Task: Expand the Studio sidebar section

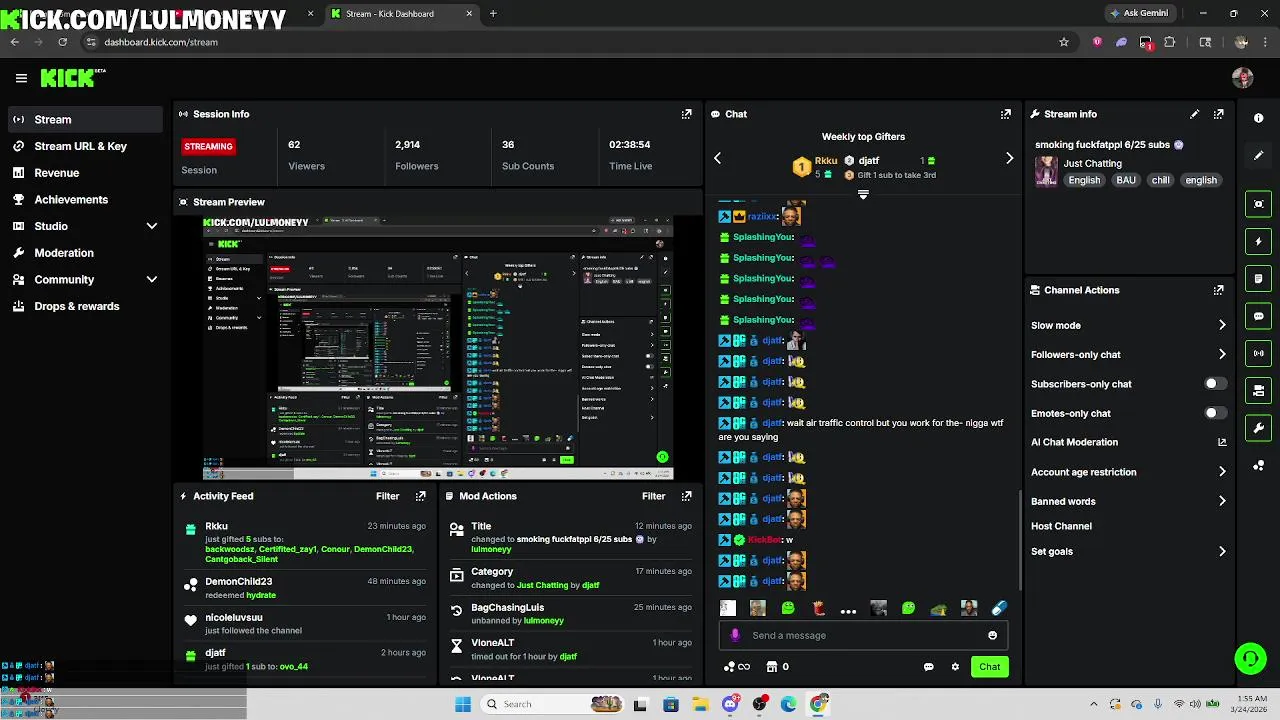Action: point(152,226)
